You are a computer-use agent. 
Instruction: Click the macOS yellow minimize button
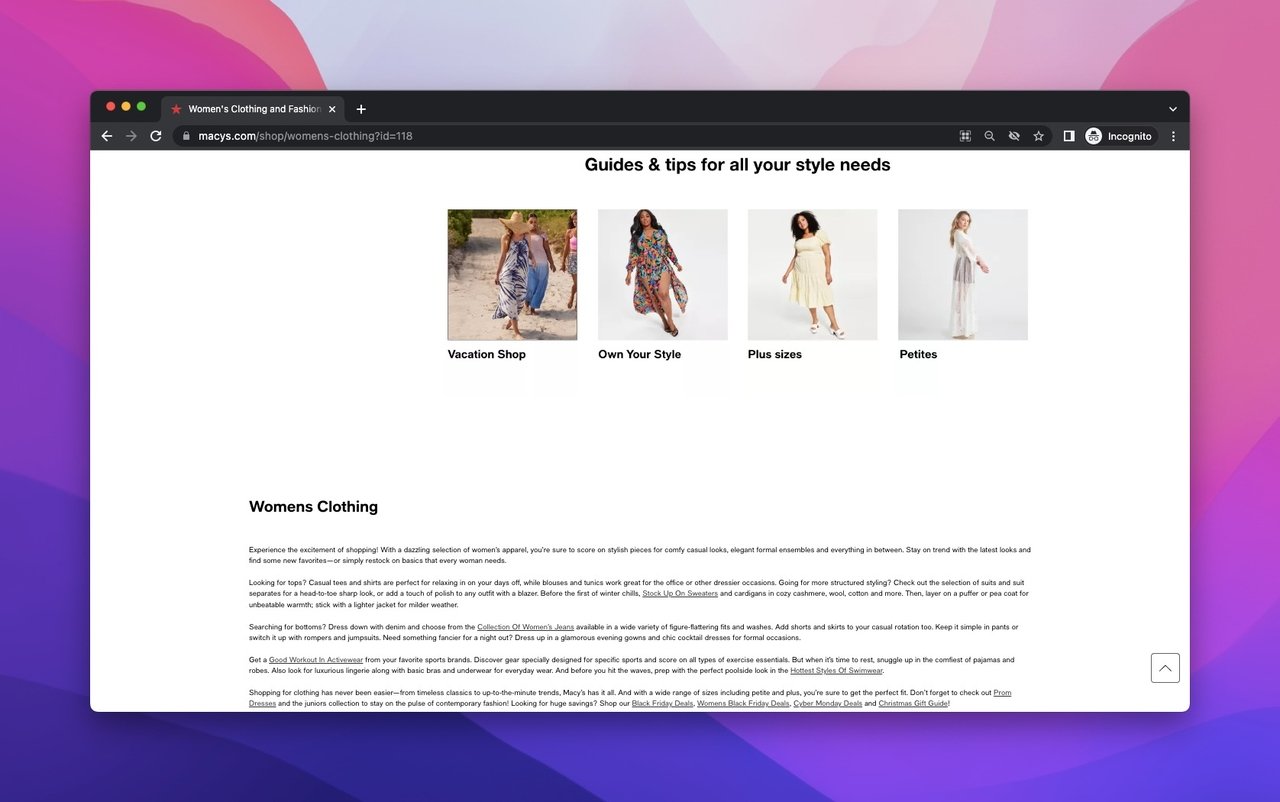(126, 106)
